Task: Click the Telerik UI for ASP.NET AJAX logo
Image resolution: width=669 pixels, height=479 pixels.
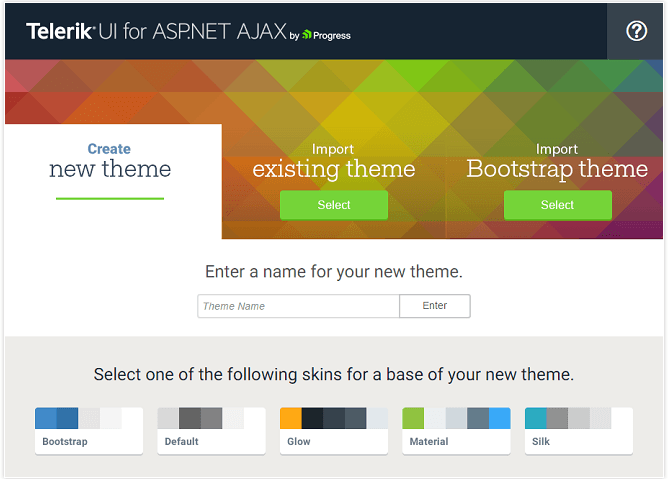Action: click(156, 32)
